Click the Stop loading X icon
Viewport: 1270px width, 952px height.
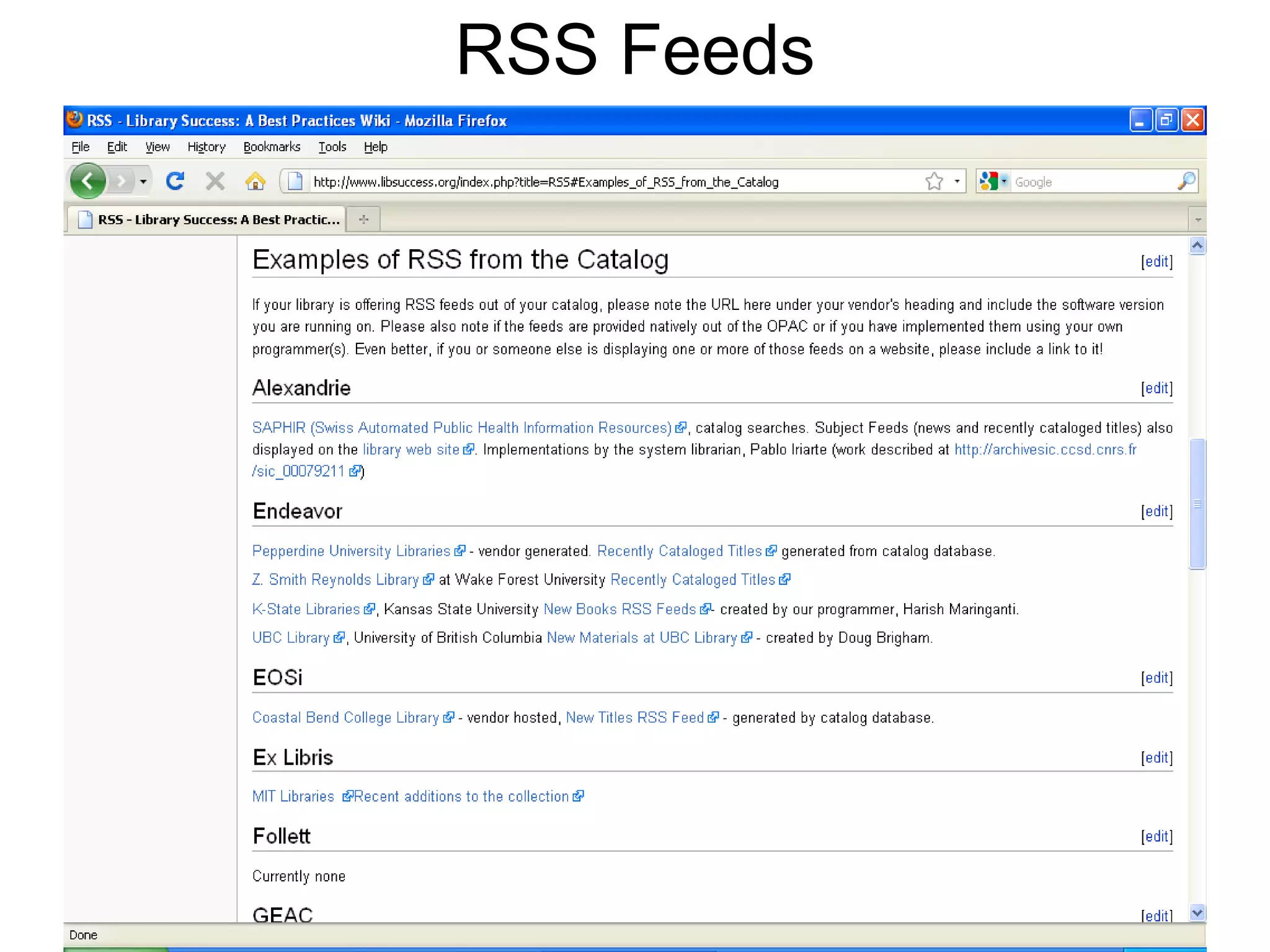(215, 182)
